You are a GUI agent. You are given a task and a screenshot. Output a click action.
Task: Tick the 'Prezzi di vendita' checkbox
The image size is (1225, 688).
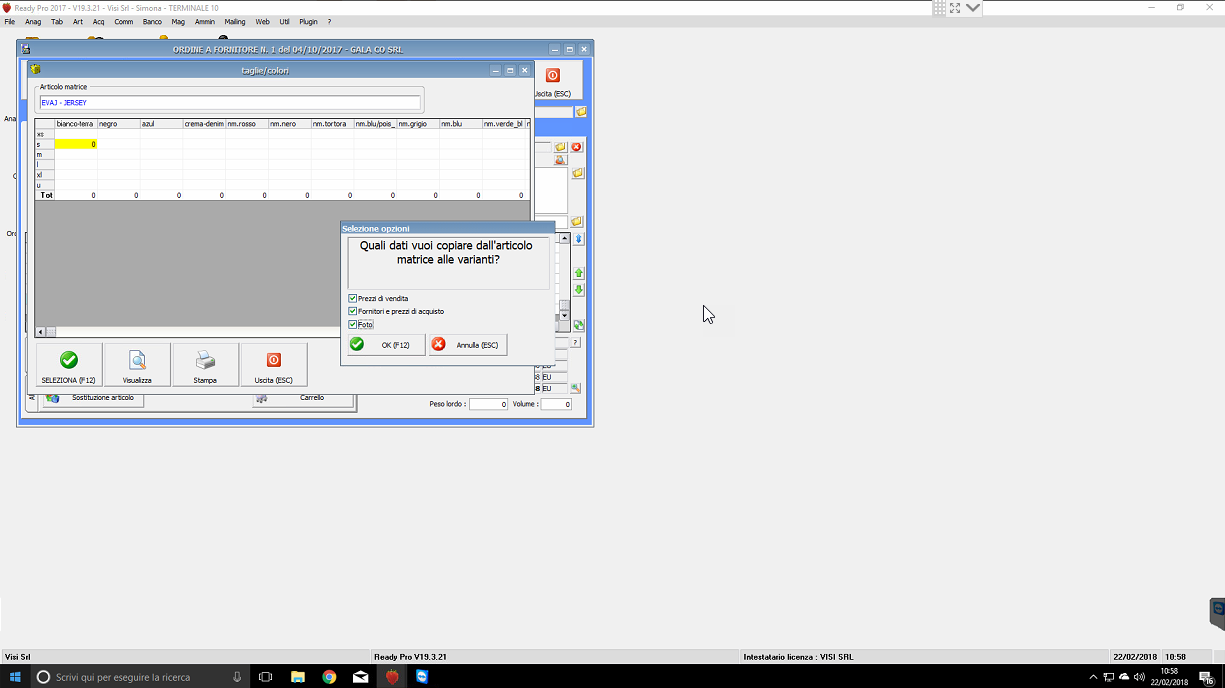click(x=353, y=298)
